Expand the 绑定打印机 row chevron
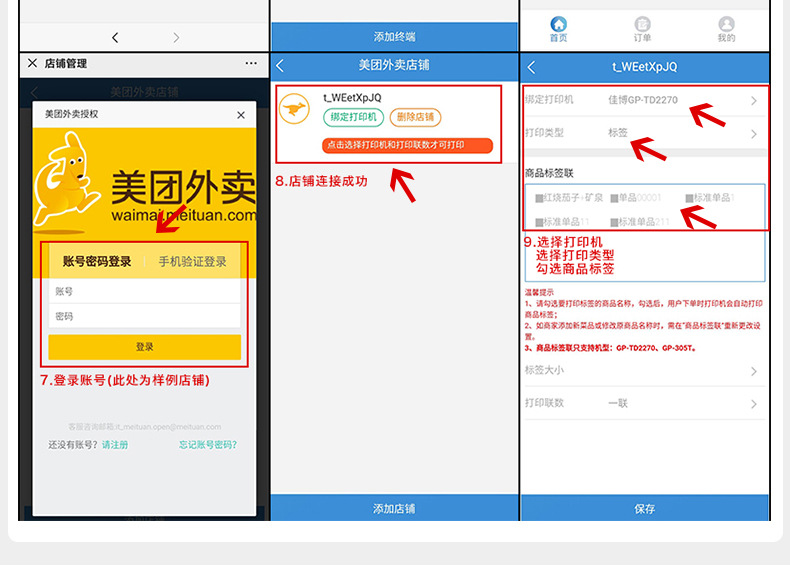The image size is (790, 579). (x=754, y=100)
